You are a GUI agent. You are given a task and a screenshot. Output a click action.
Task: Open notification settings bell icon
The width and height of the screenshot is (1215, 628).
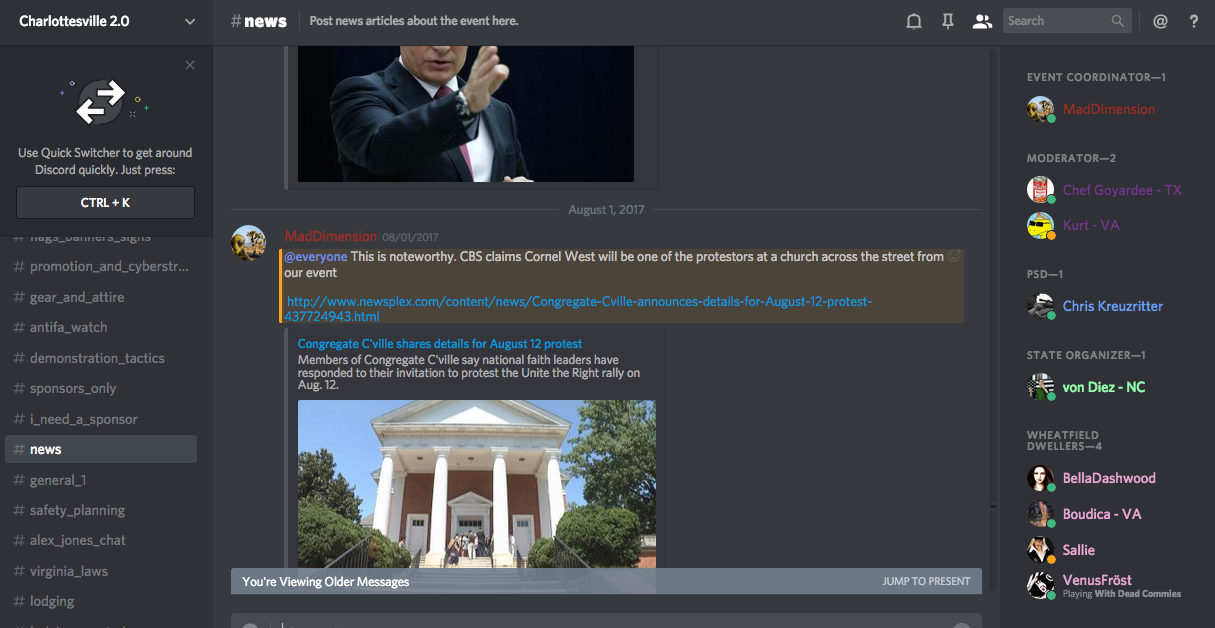(913, 21)
